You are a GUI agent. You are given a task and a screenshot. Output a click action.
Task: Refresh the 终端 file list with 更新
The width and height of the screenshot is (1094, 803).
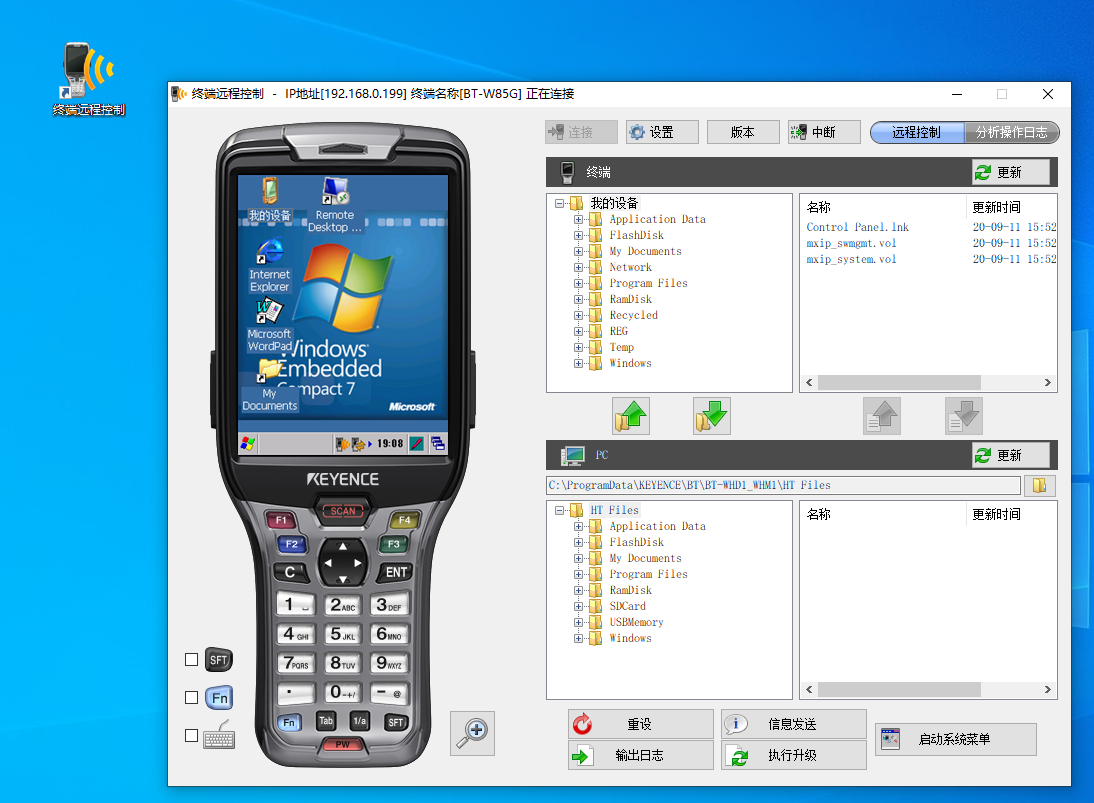(1011, 172)
